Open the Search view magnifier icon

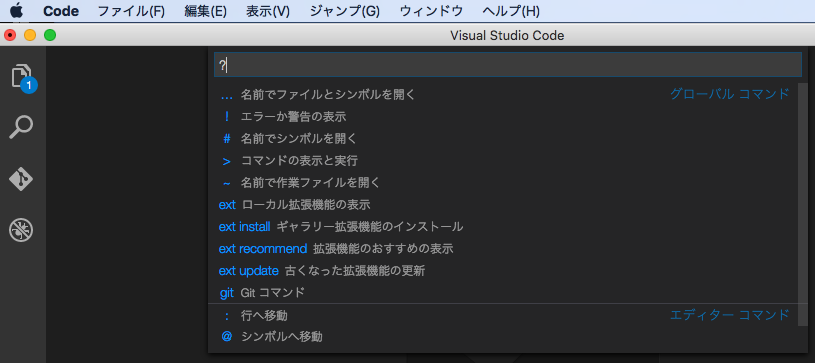(21, 127)
